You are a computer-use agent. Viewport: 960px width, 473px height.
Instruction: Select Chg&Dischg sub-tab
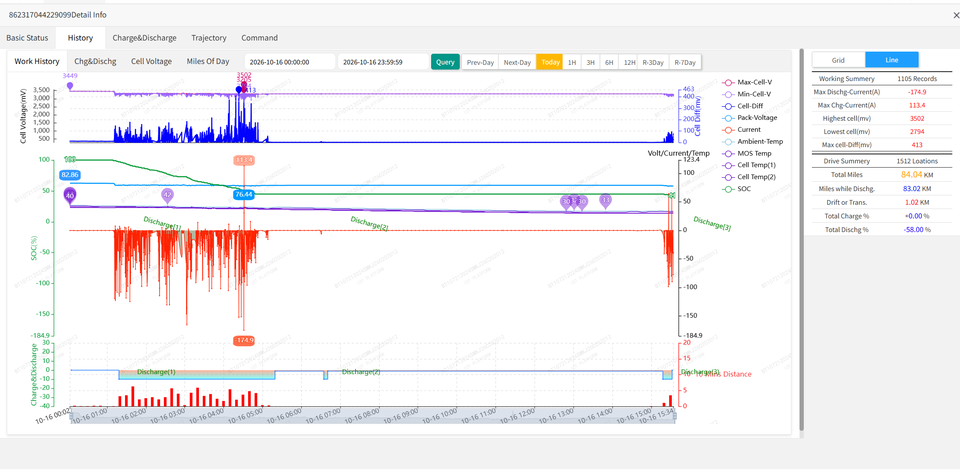point(95,62)
